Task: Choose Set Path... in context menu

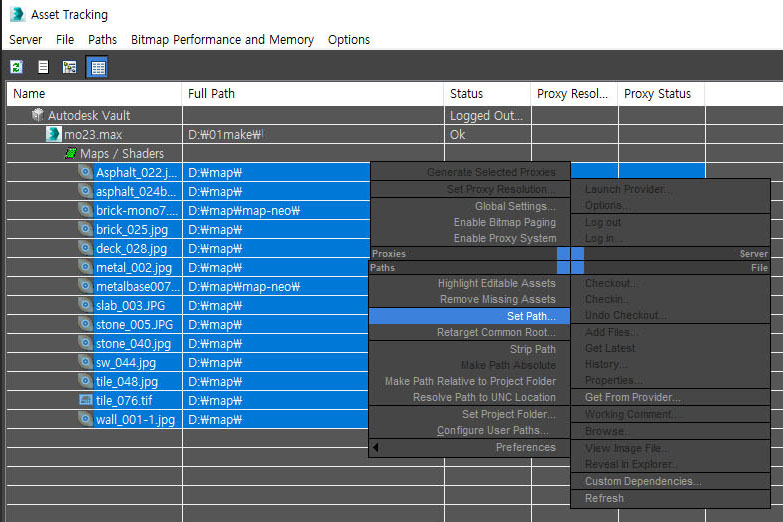Action: pyautogui.click(x=469, y=316)
